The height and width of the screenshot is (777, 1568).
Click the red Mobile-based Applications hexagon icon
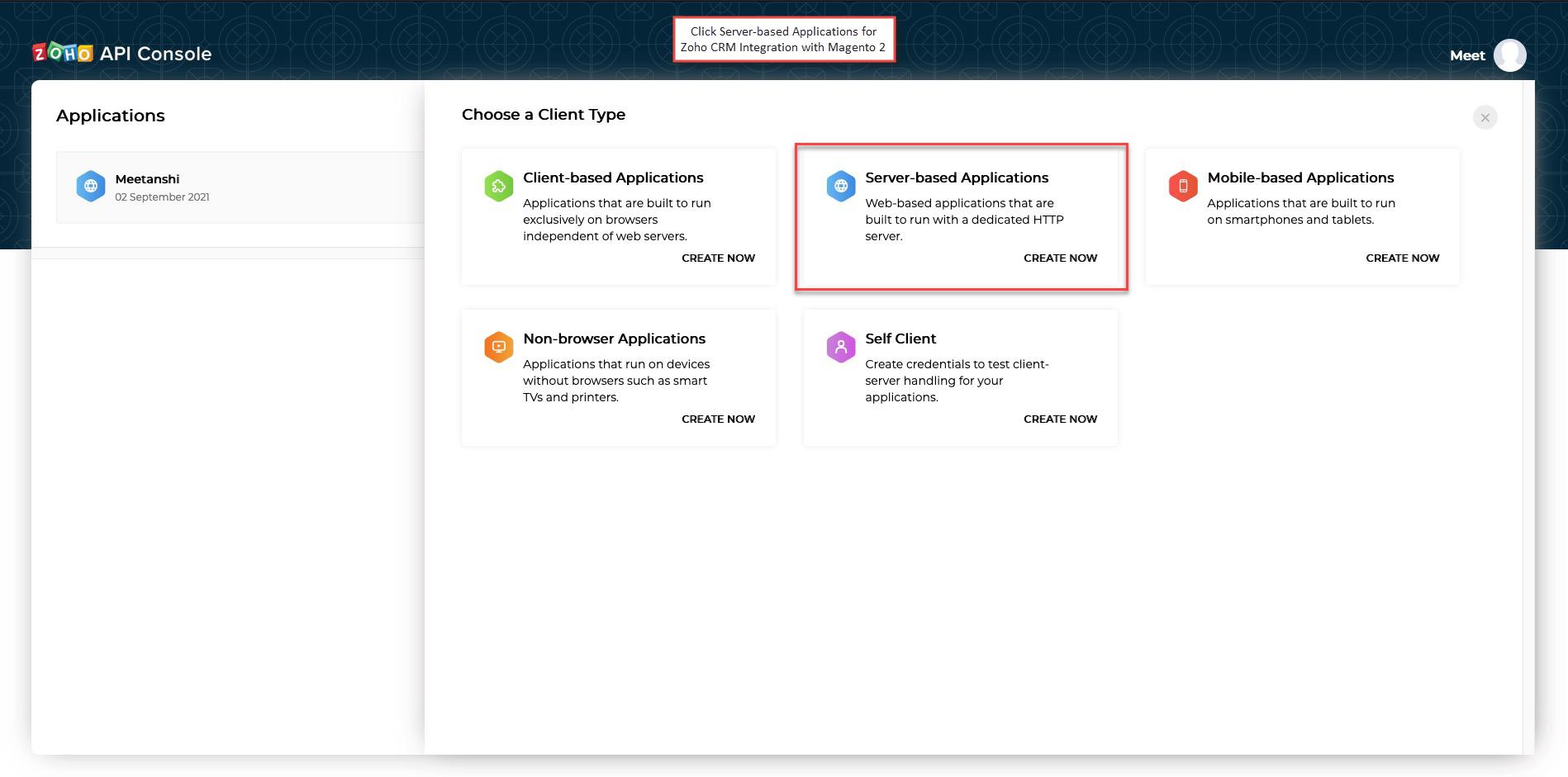pos(1182,186)
